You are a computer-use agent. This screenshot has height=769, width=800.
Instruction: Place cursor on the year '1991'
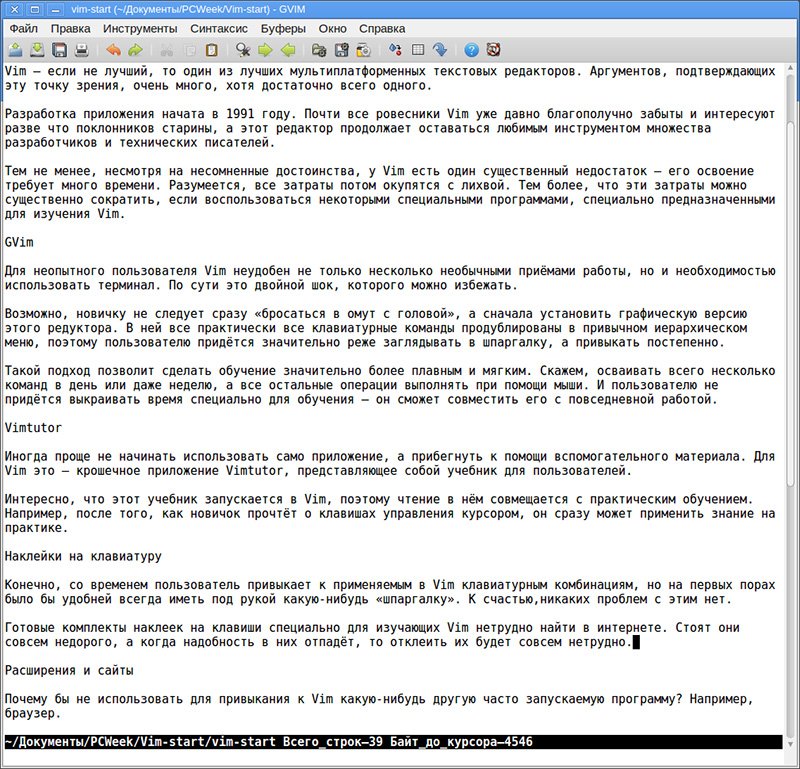240,114
